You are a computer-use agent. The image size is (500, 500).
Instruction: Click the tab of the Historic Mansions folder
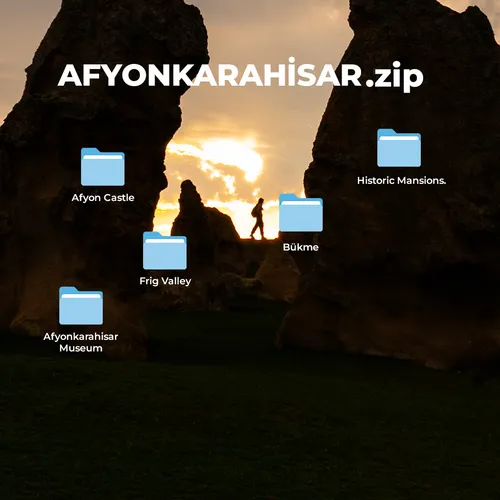tap(387, 132)
